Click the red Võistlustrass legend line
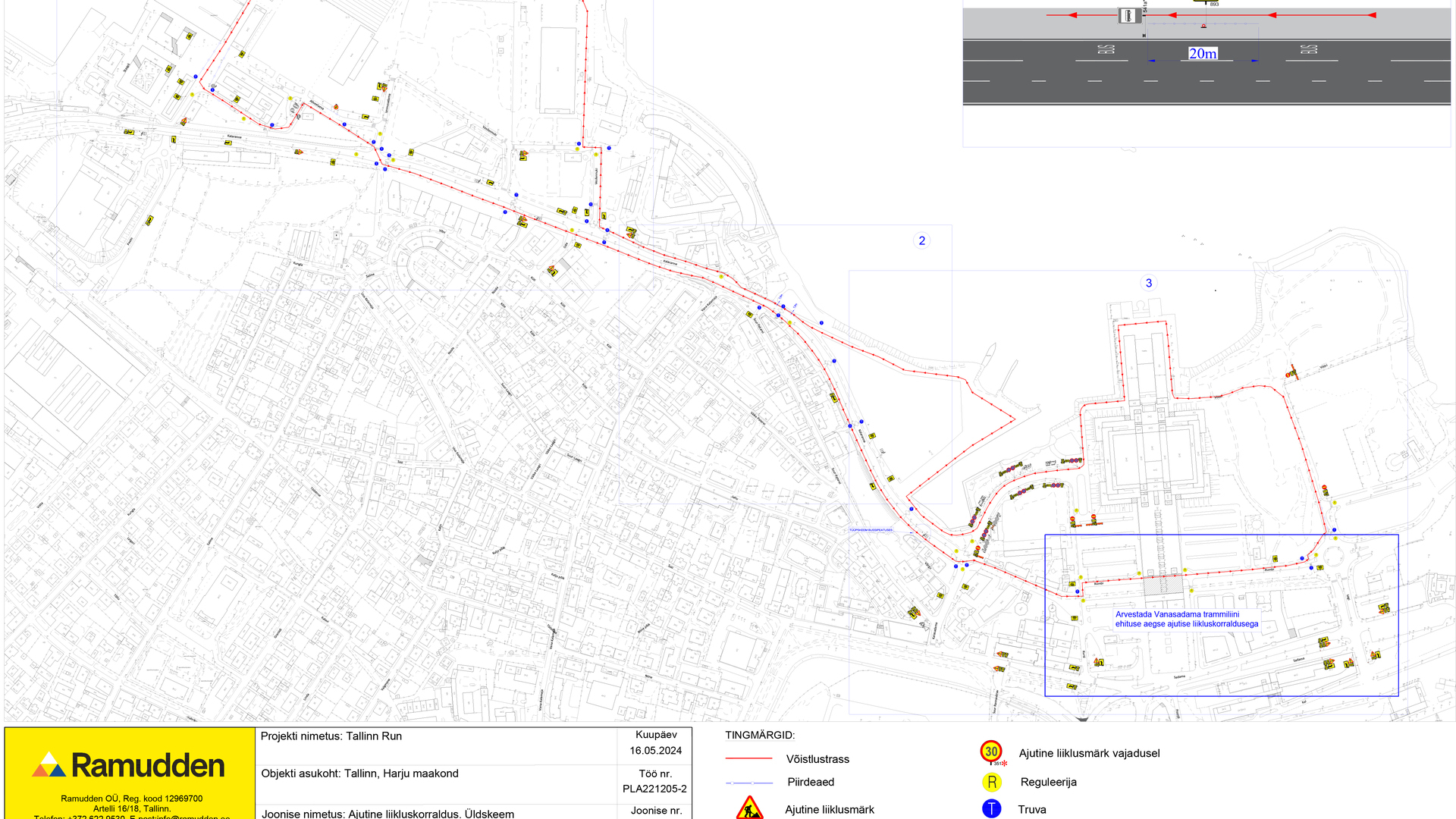 point(748,758)
